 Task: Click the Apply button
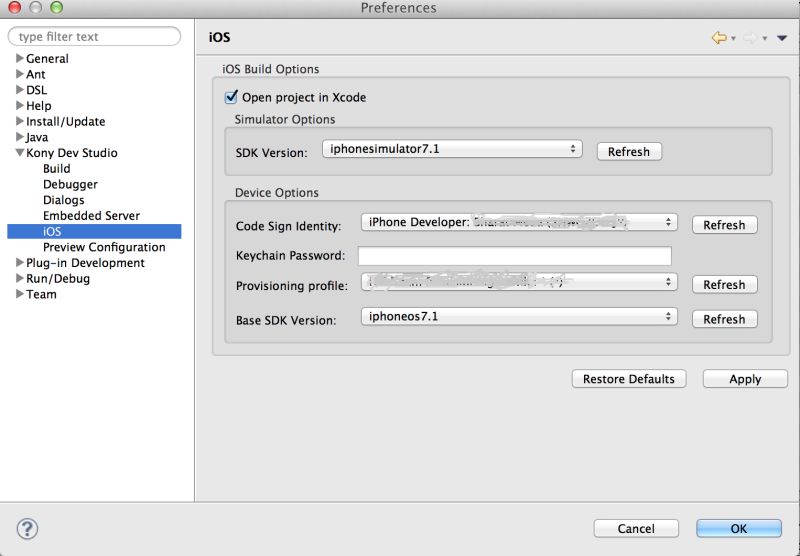[745, 379]
